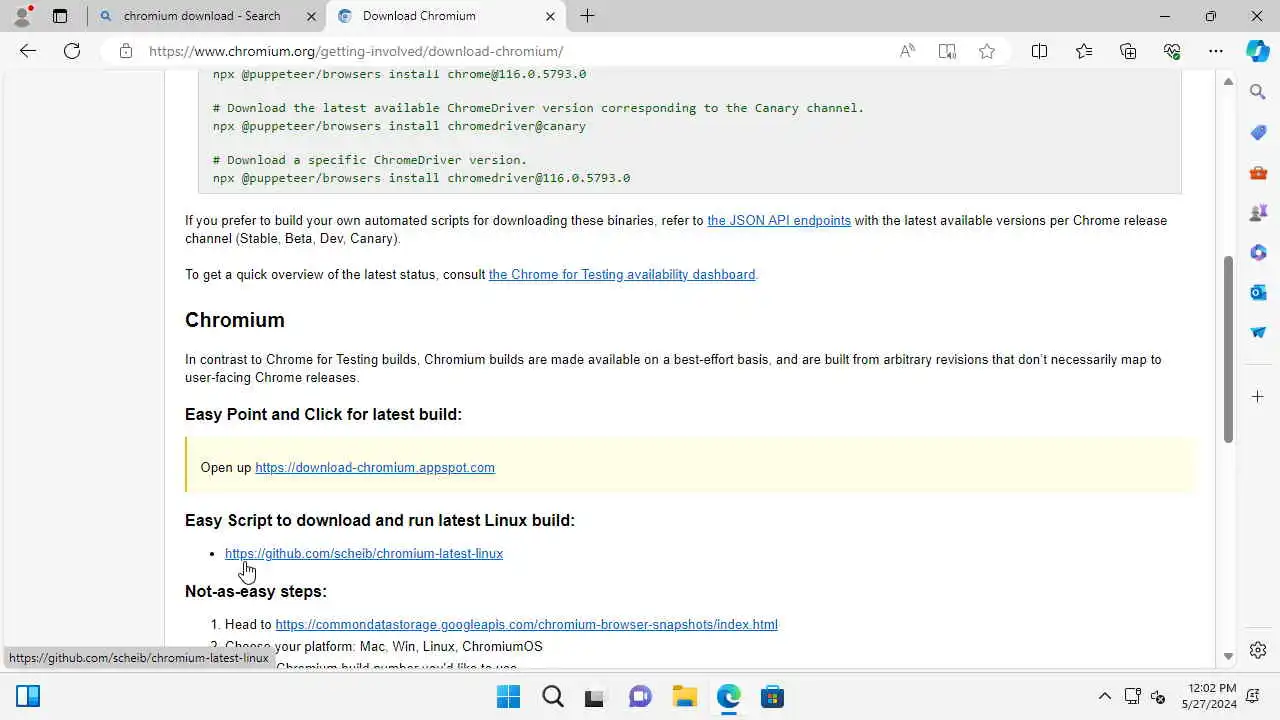Open Widgets button on taskbar
The image size is (1280, 720).
28,696
